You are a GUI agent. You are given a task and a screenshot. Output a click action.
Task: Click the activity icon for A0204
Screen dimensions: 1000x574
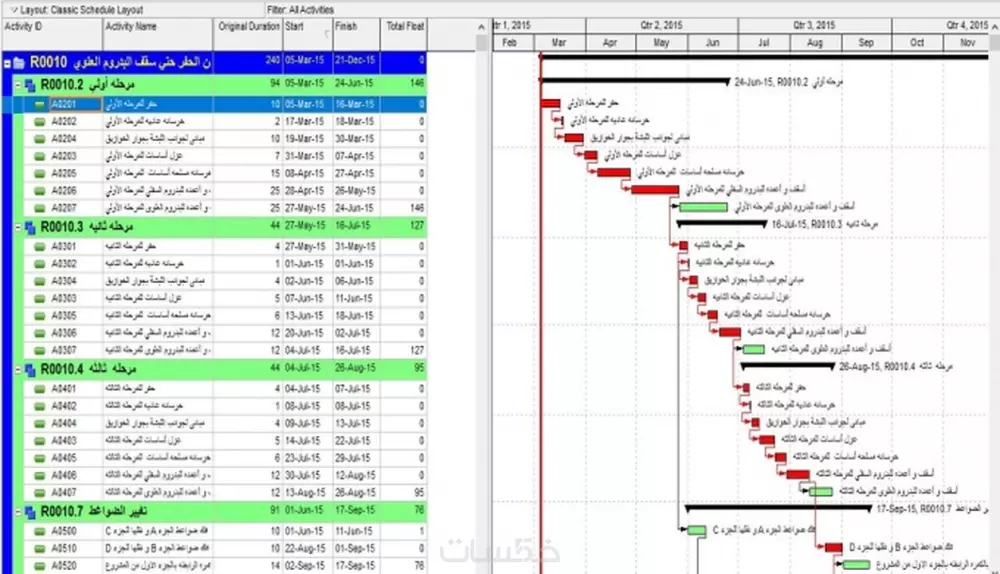pos(40,138)
